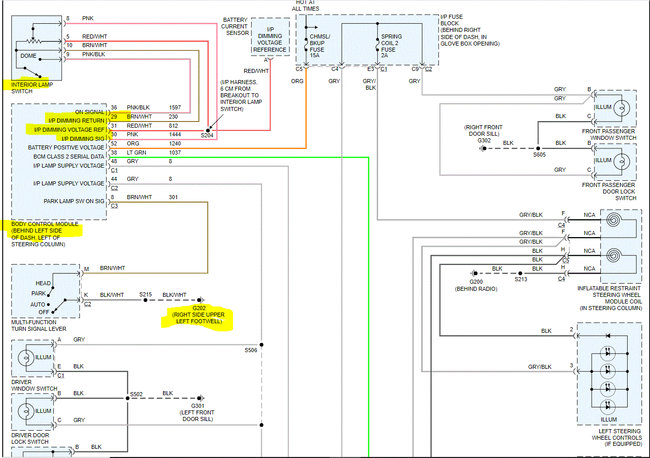Select the FRONT PASSENGER DOOR LOCK SWITCH caption

click(x=609, y=191)
